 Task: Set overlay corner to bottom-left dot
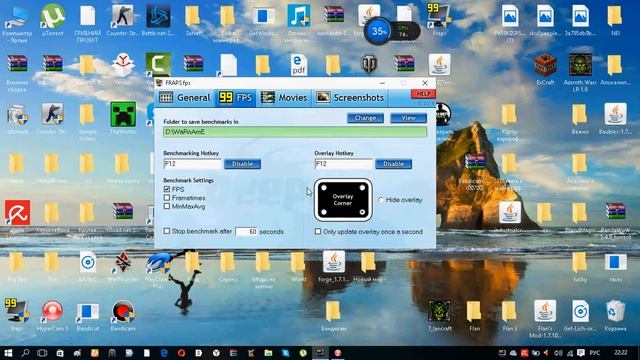coord(324,212)
